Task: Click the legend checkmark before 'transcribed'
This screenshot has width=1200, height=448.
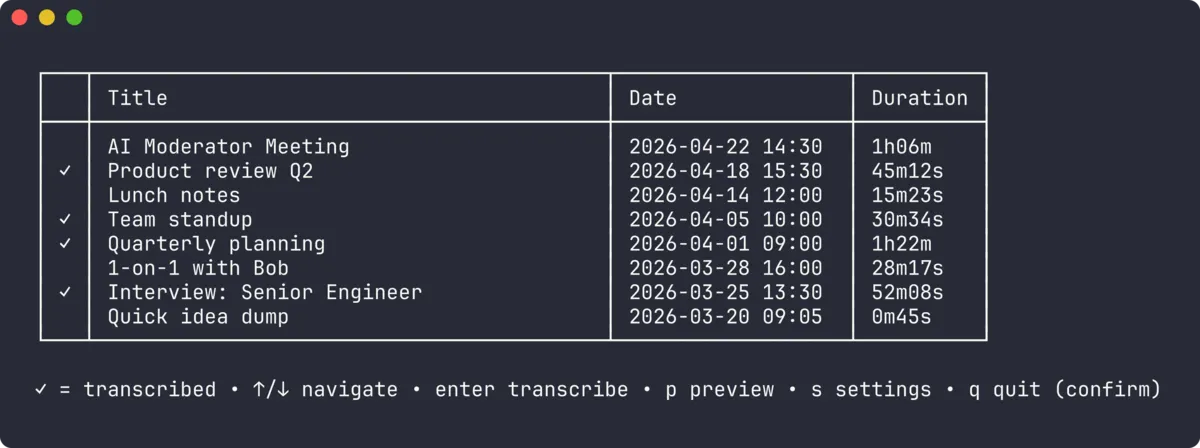Action: coord(41,390)
